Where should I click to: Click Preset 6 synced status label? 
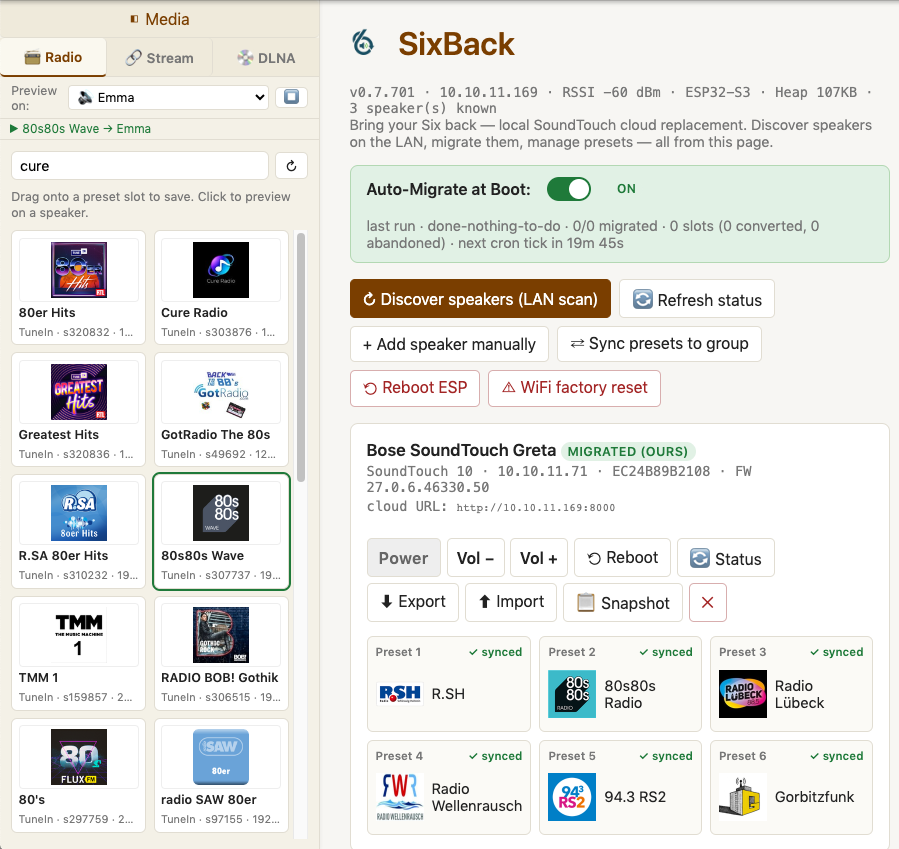[x=837, y=756]
